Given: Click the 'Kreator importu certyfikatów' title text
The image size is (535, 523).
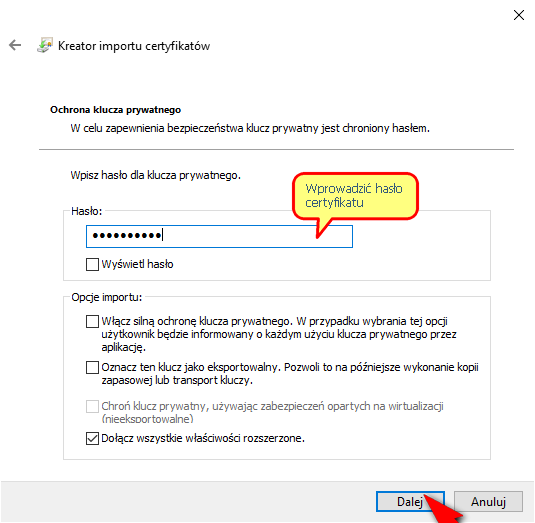Looking at the screenshot, I should click(x=134, y=46).
